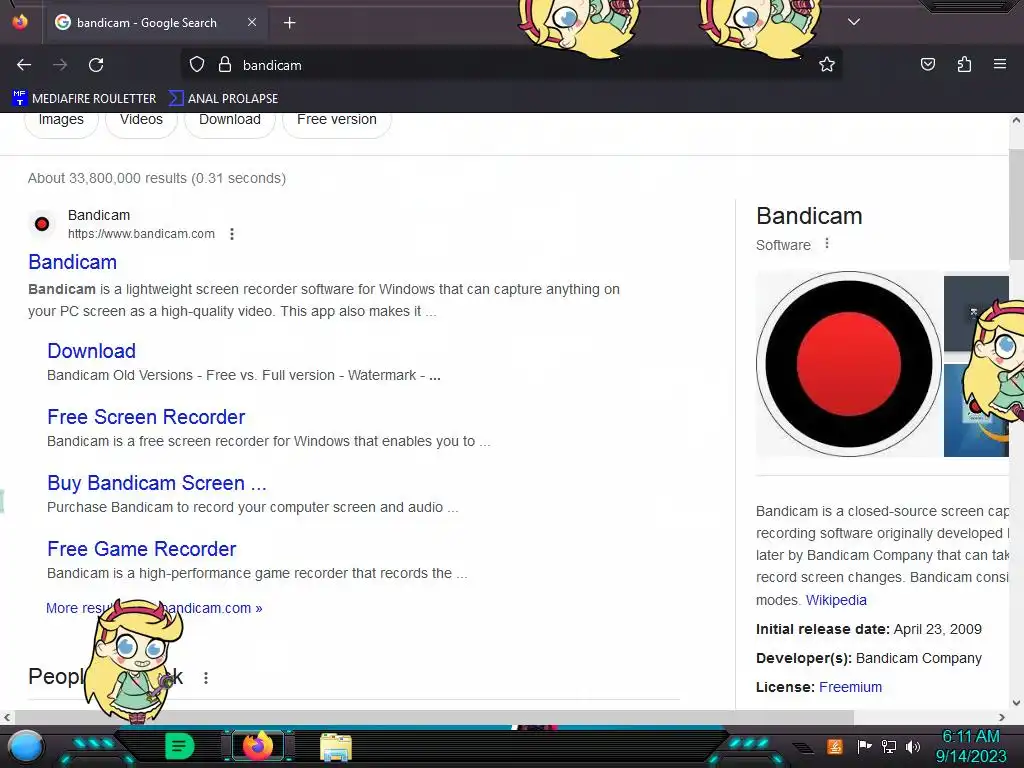
Task: Click More results from bandicam.com
Action: 154,608
